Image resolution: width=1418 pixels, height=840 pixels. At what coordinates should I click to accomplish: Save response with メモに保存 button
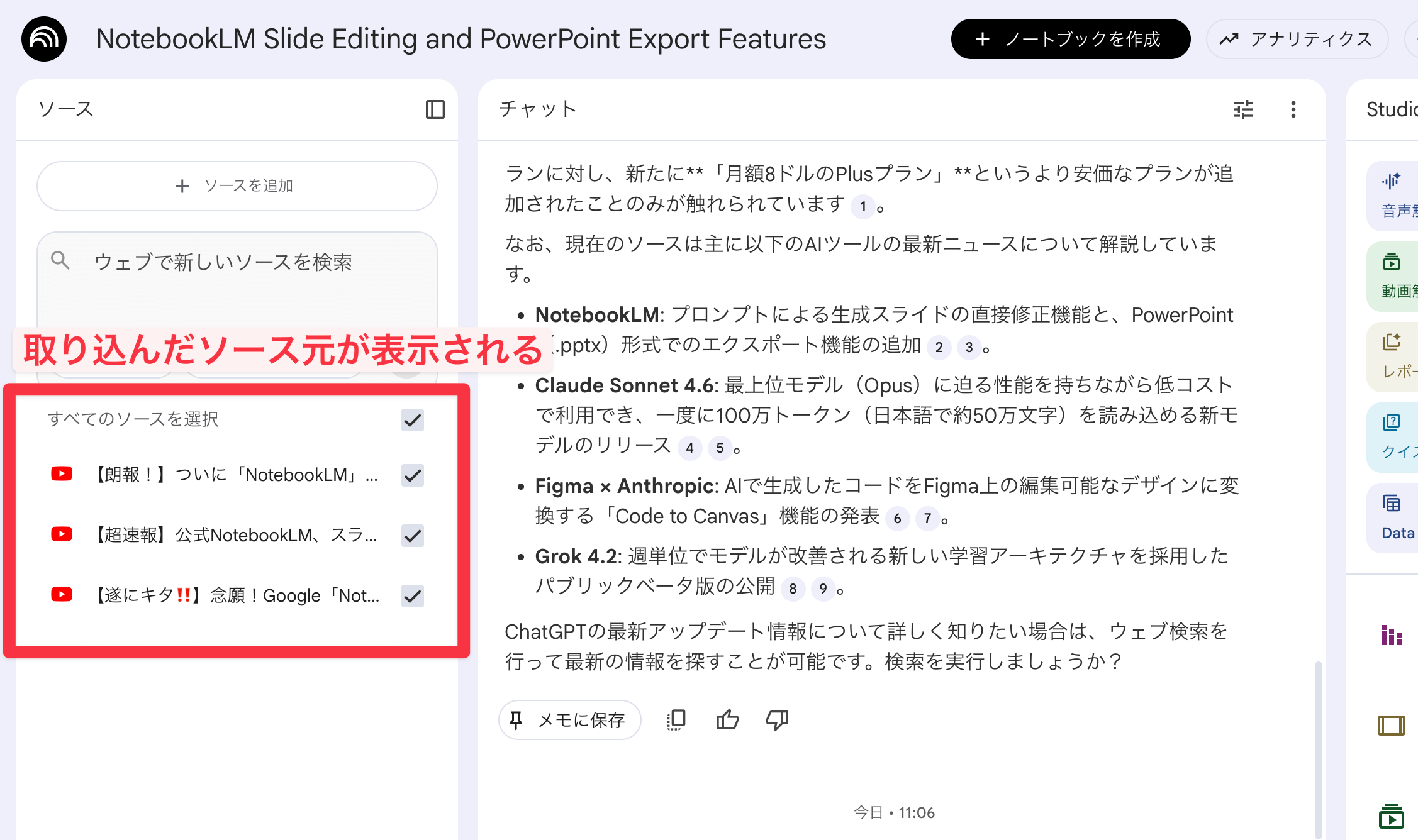569,720
